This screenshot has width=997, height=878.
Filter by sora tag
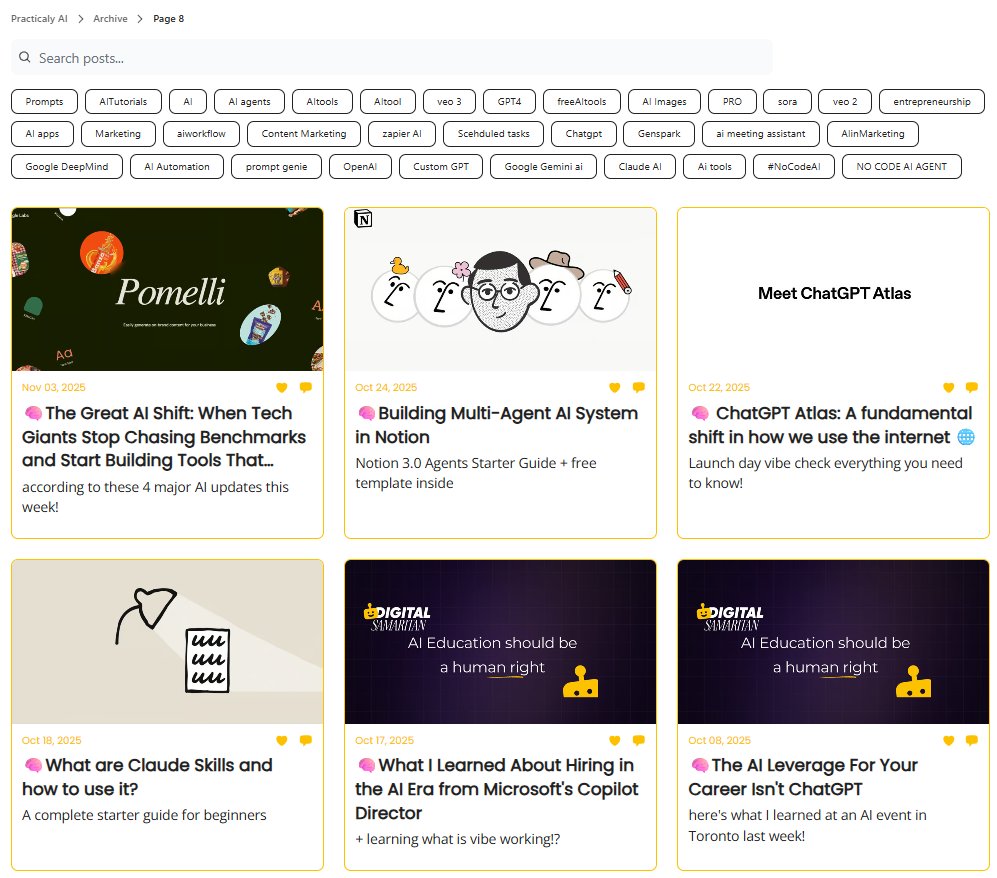point(787,102)
